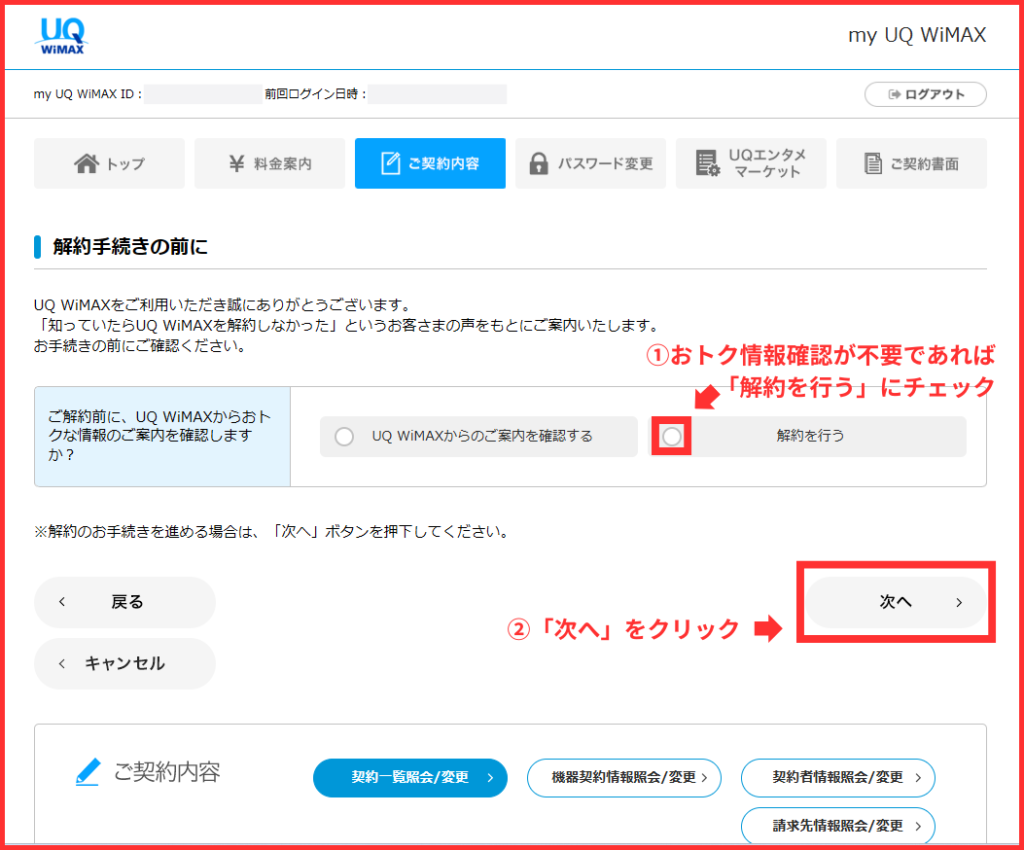Click the chevron on 機器契約情報照会/変更
Viewport: 1024px width, 850px height.
[x=704, y=778]
